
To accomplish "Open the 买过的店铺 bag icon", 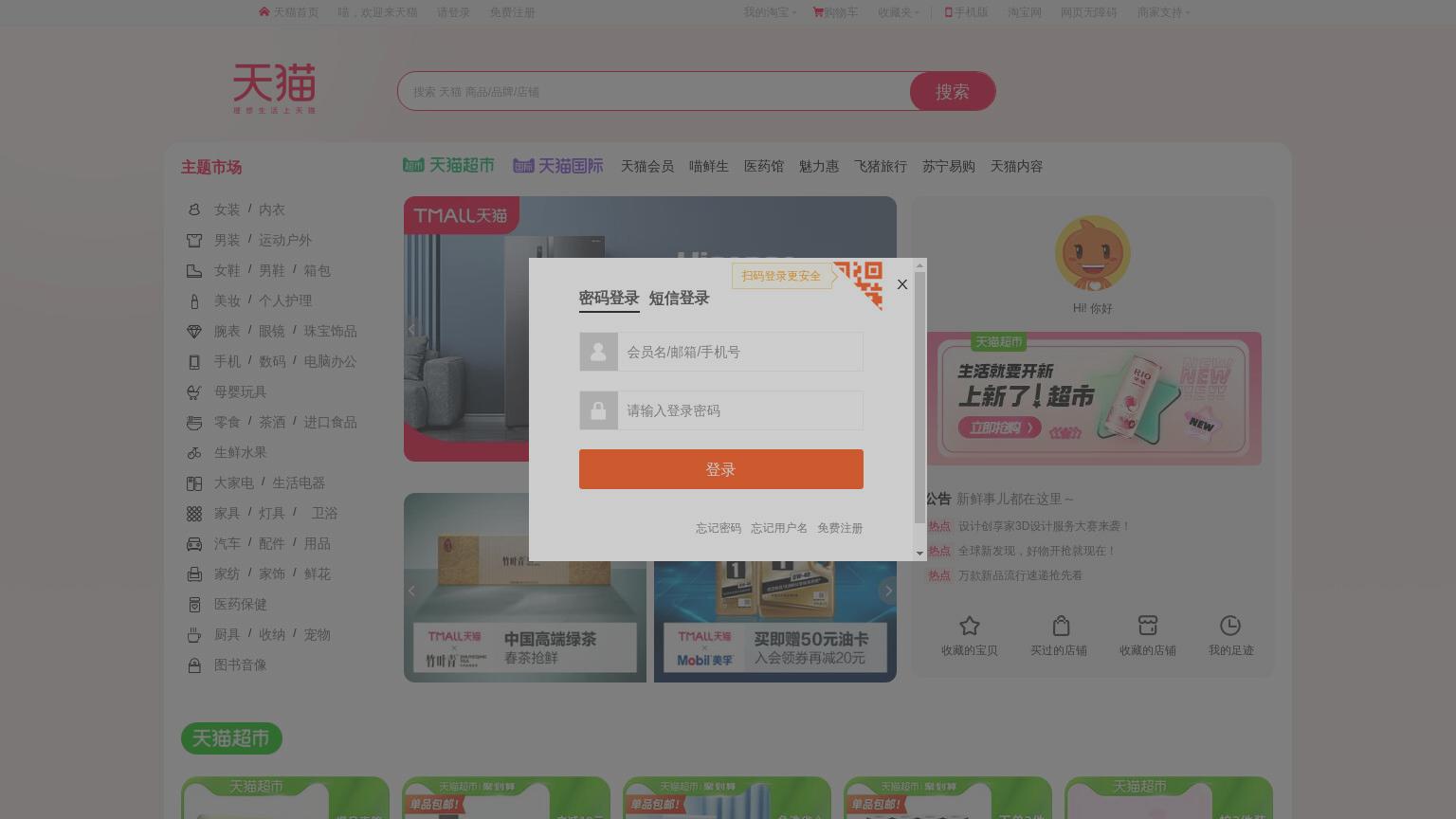I will pyautogui.click(x=1061, y=626).
